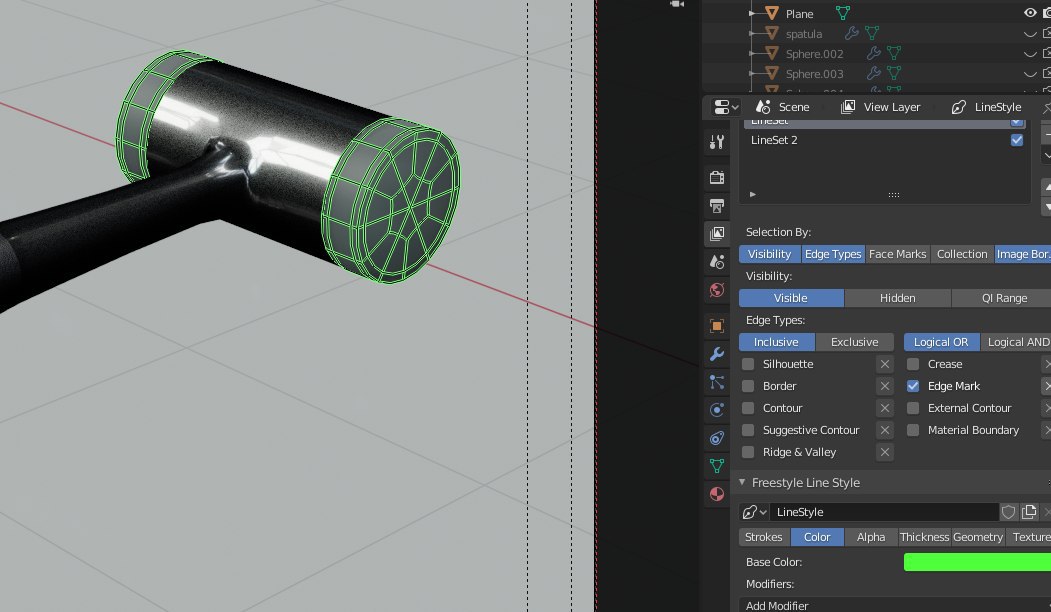The height and width of the screenshot is (612, 1051).
Task: Click the mesh data icon beside spatula
Action: click(x=871, y=33)
